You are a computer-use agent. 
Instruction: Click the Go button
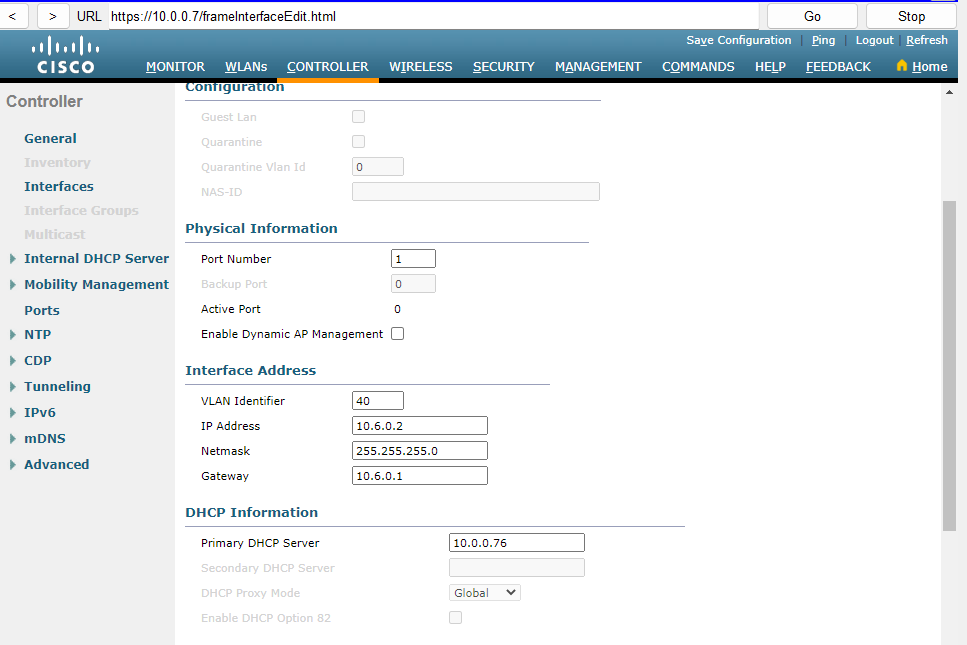tap(812, 16)
